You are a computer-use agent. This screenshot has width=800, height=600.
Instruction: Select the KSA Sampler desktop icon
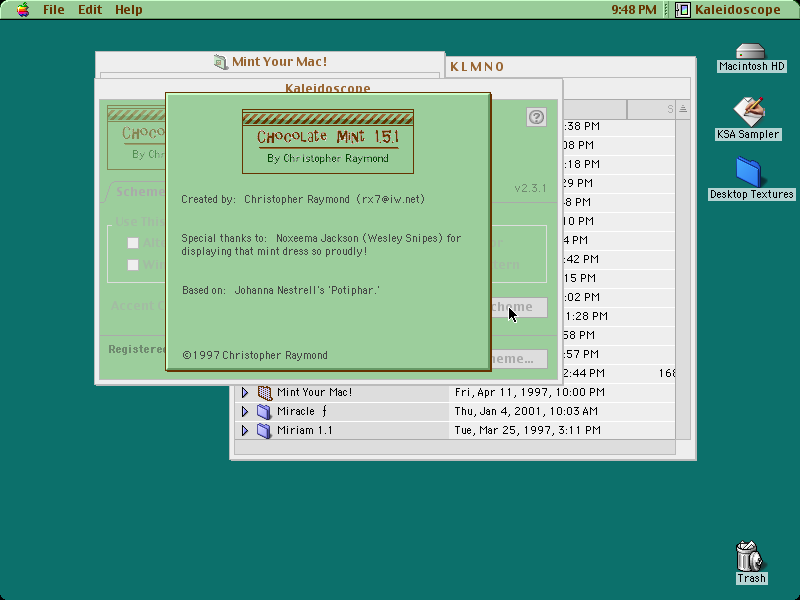click(748, 112)
